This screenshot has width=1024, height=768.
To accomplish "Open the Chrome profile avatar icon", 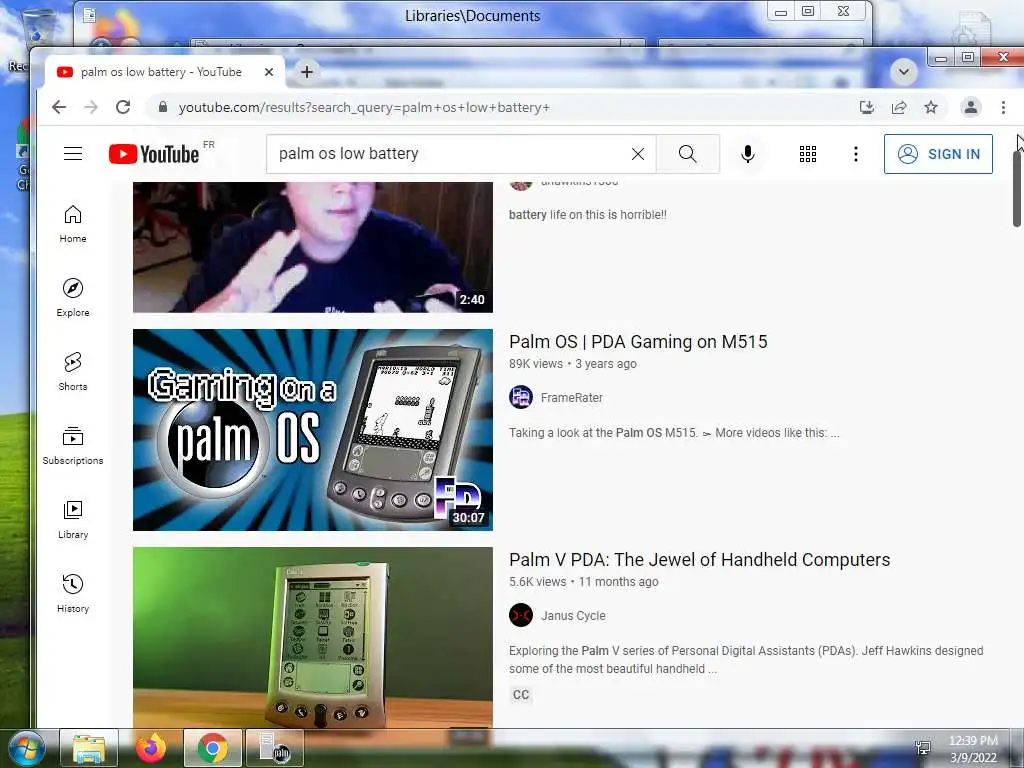I will (970, 107).
